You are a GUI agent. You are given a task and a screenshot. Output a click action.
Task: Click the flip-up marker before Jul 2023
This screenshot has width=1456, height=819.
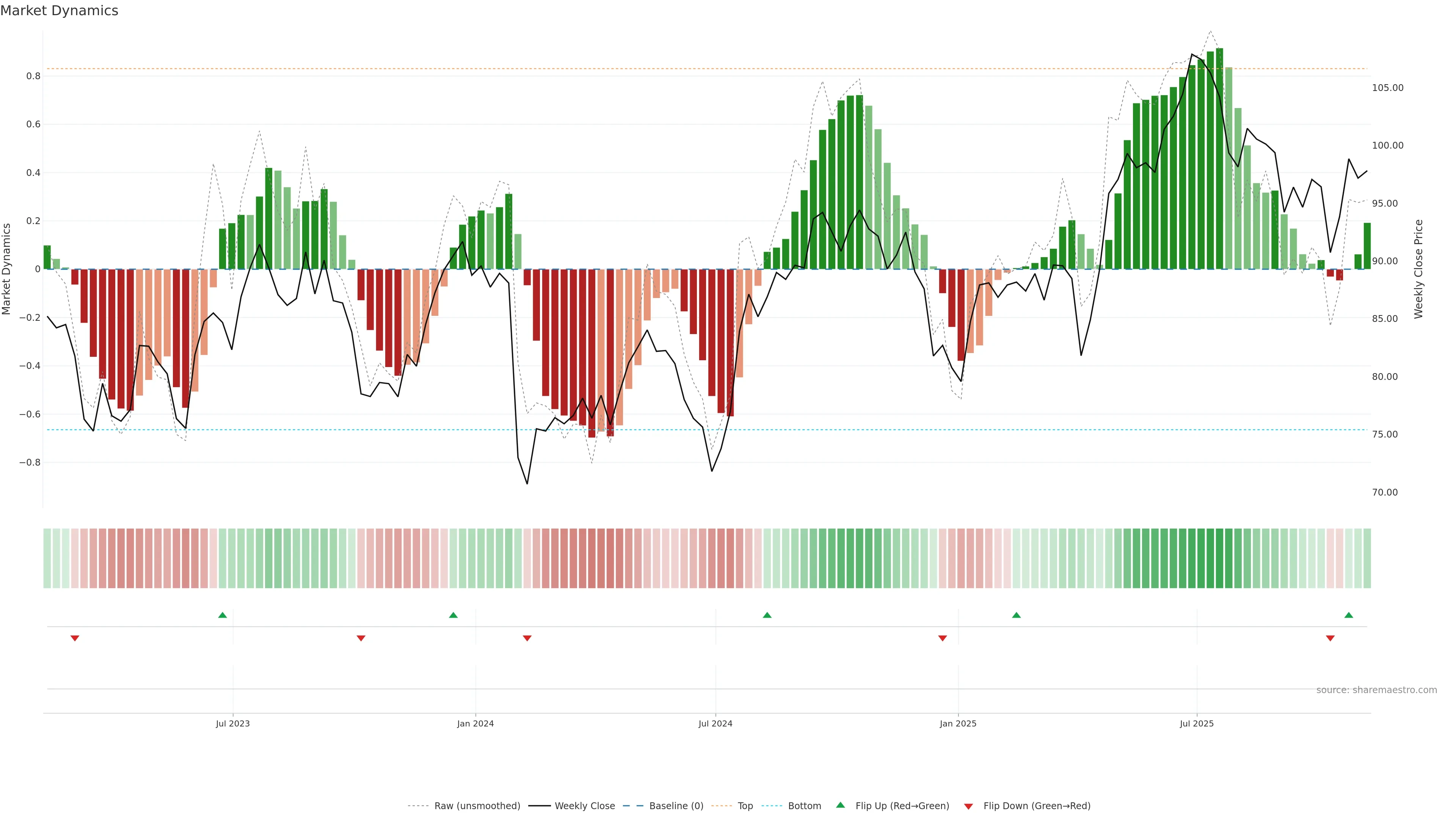(x=222, y=615)
